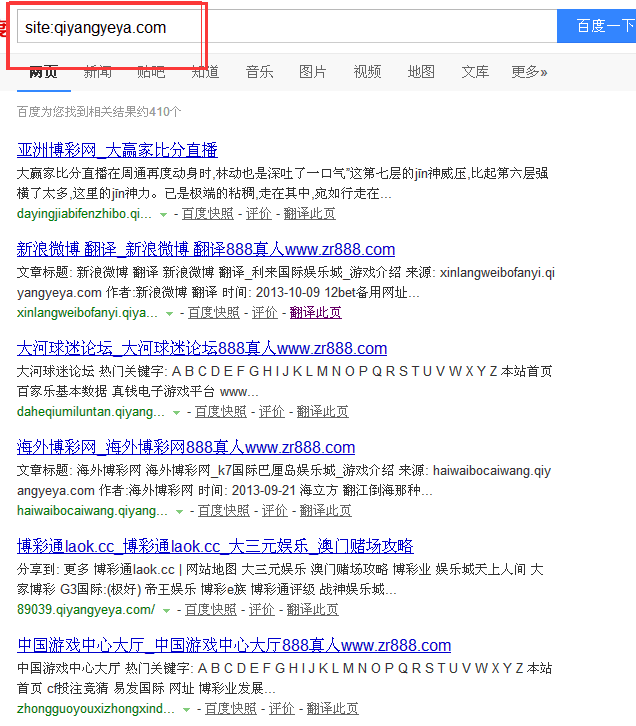Image resolution: width=636 pixels, height=726 pixels.
Task: Open result 亚洲博彩网_大赢家比分直播
Action: tap(117, 150)
